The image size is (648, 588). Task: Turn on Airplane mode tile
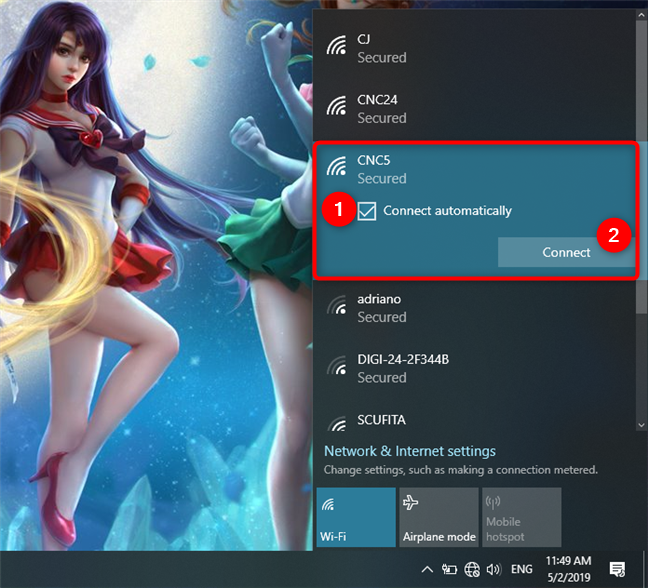pos(438,517)
